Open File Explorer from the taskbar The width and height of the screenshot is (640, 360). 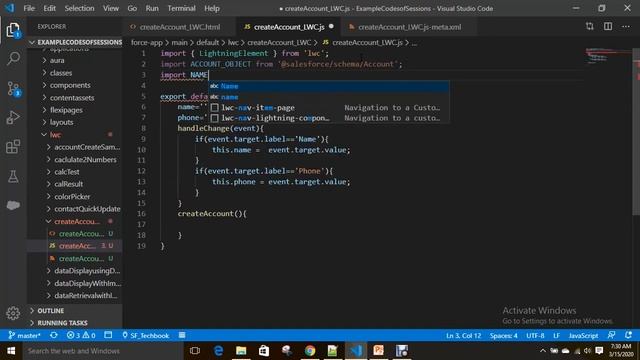[241, 351]
